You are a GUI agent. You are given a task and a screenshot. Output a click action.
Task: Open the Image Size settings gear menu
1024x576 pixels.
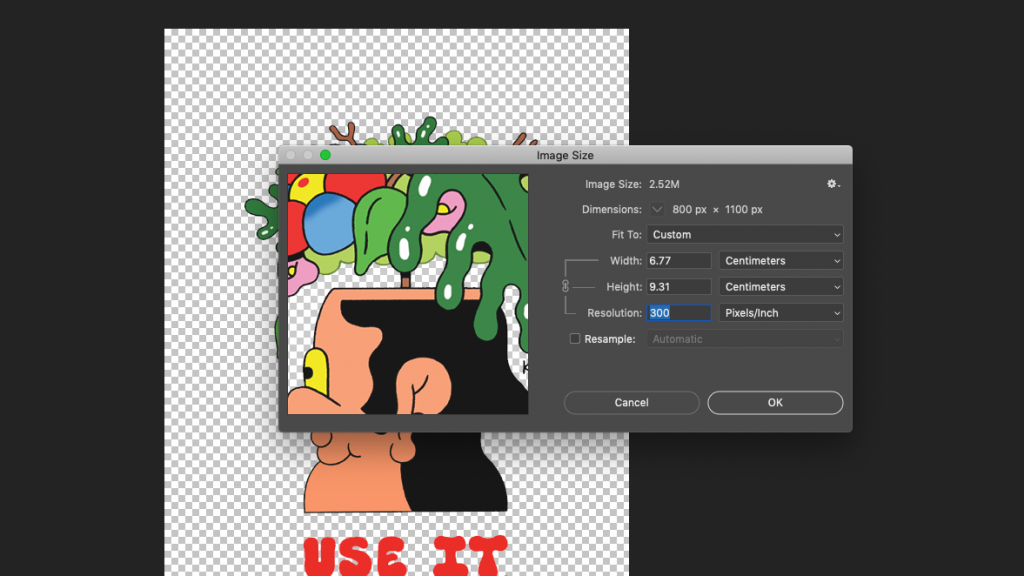(x=832, y=184)
